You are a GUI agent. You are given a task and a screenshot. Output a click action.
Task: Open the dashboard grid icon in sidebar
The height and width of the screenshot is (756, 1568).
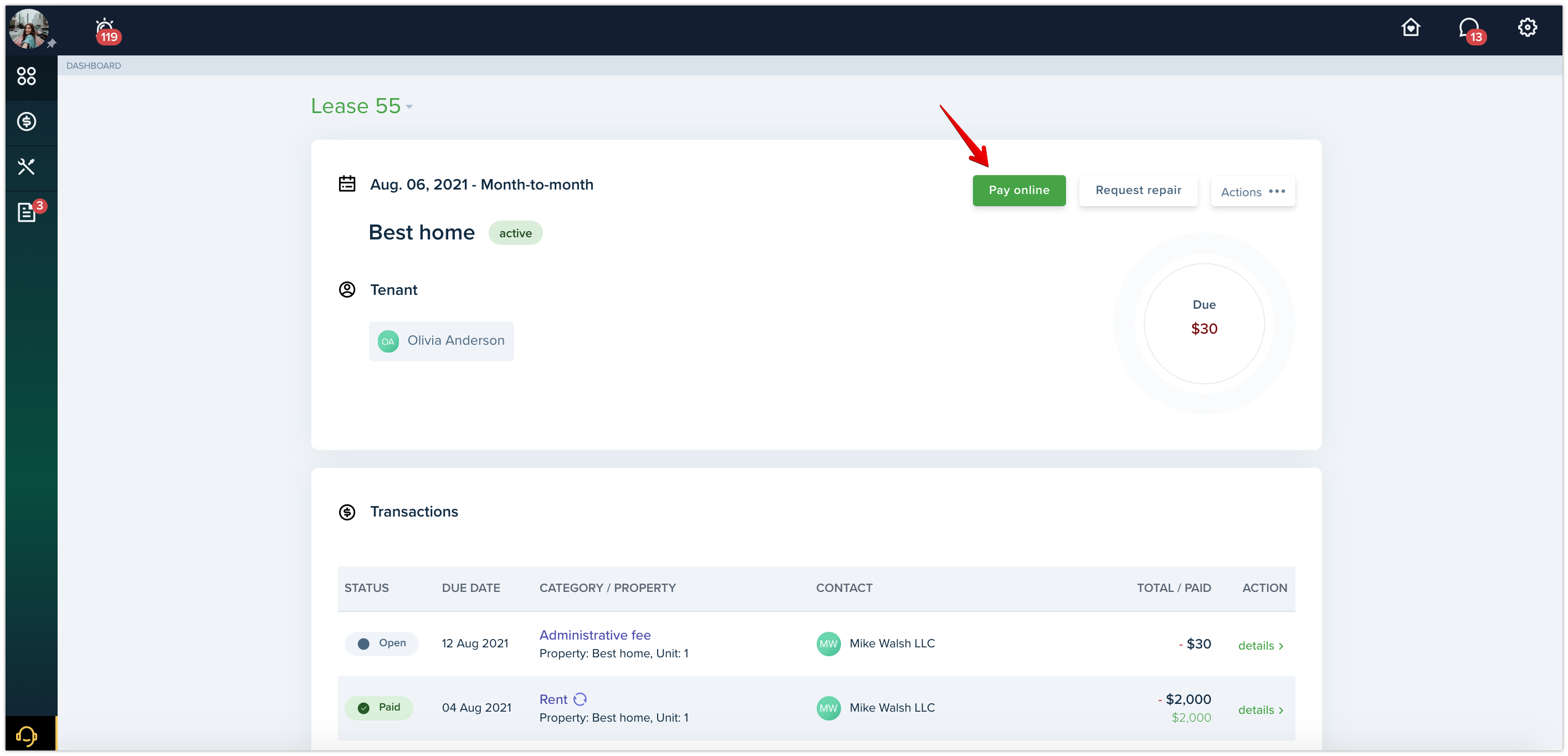[x=26, y=76]
